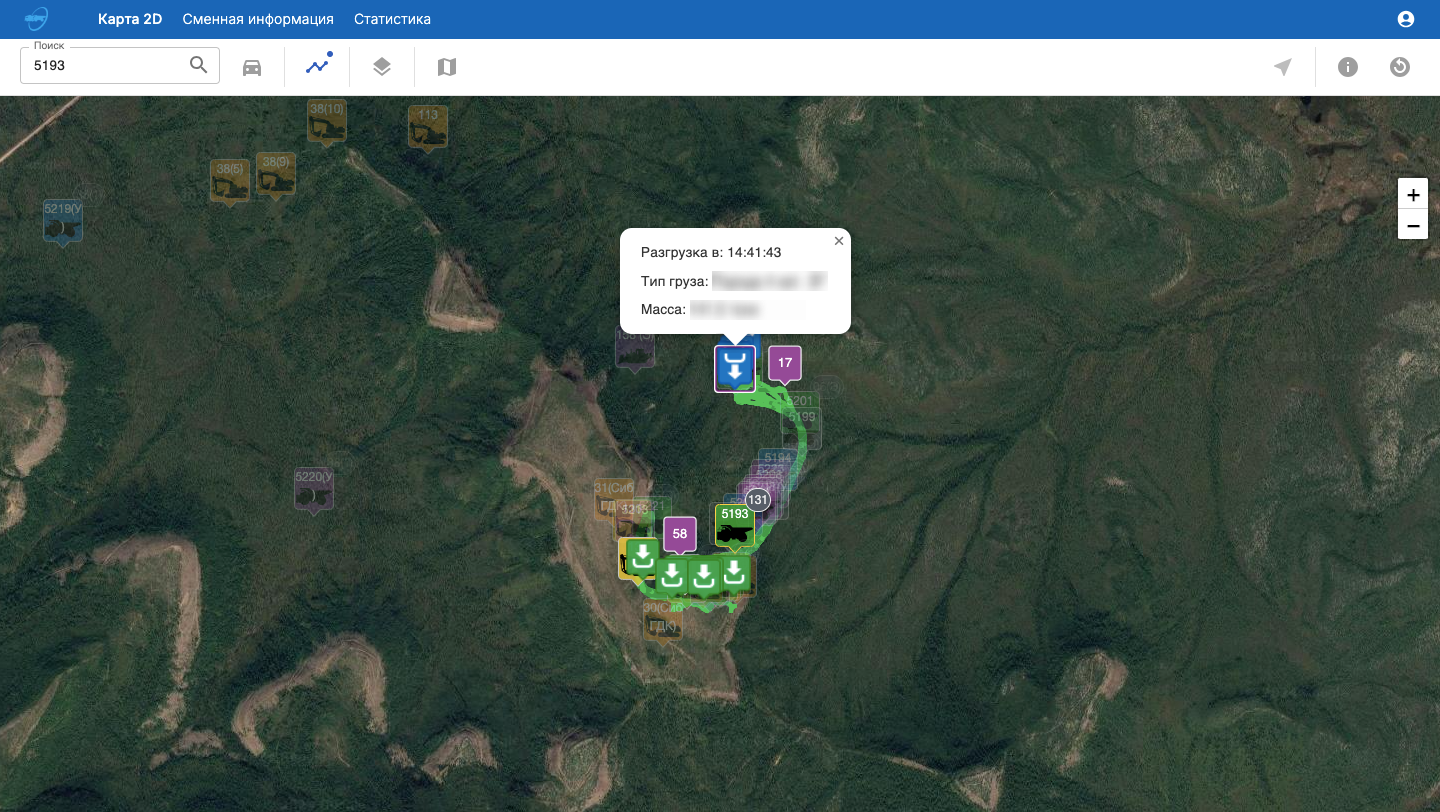Image resolution: width=1440 pixels, height=812 pixels.
Task: Click the history restore icon
Action: click(1400, 67)
